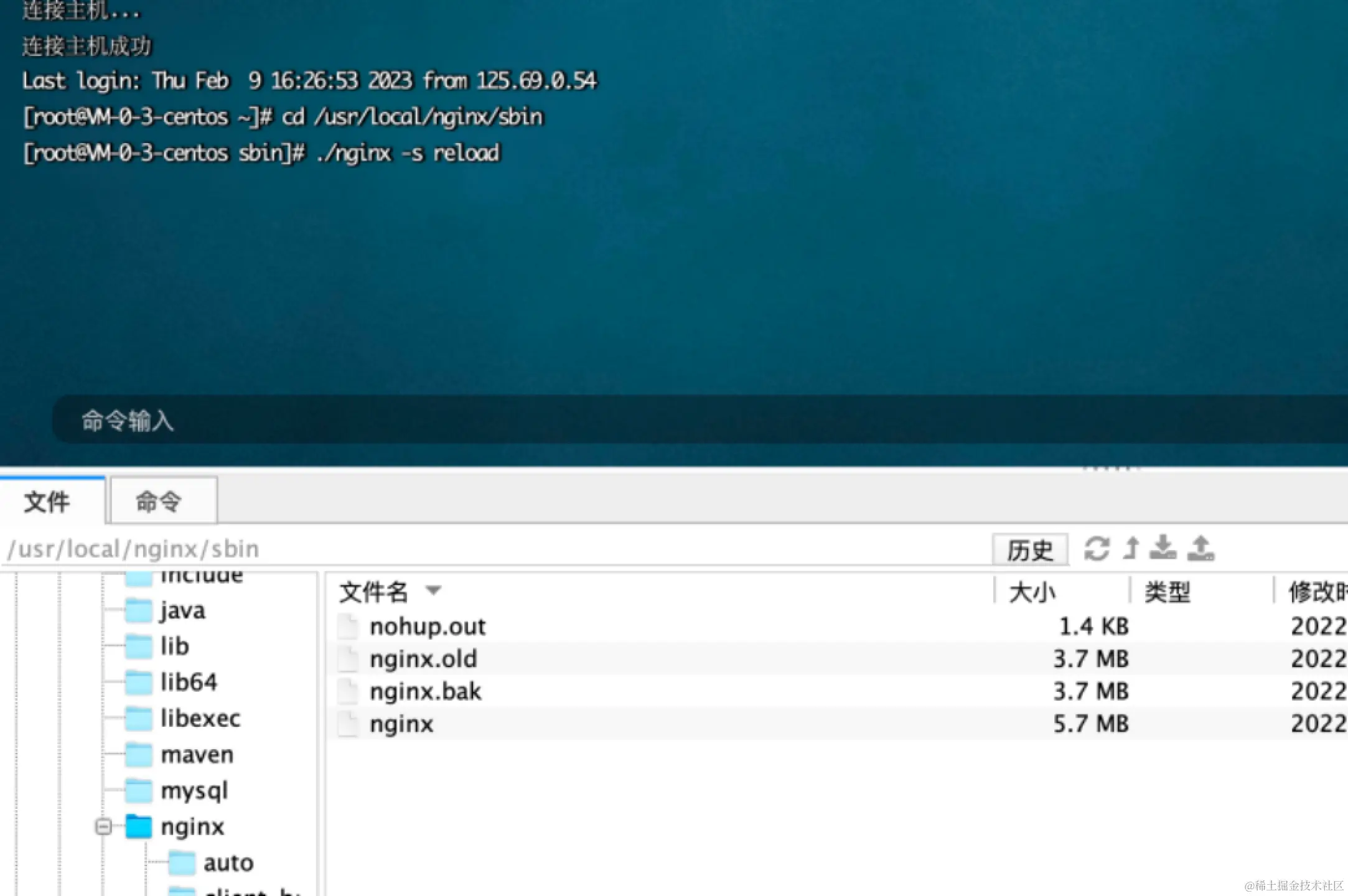Open the auto subfolder in tree
The image size is (1348, 896).
pos(228,863)
